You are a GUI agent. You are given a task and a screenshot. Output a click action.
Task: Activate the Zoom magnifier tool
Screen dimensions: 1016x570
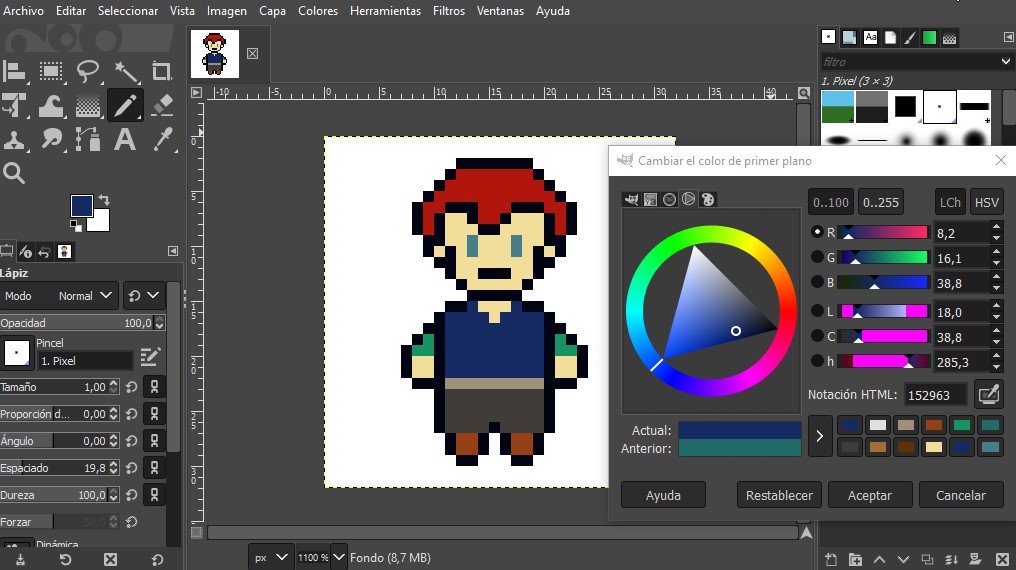point(14,173)
